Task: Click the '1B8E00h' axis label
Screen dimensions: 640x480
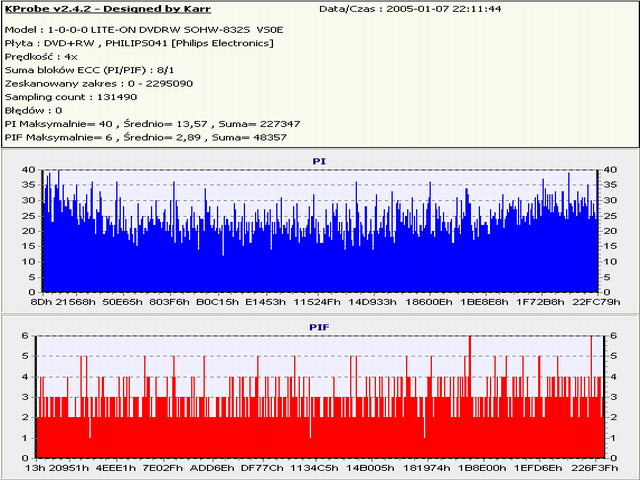Action: (x=482, y=468)
